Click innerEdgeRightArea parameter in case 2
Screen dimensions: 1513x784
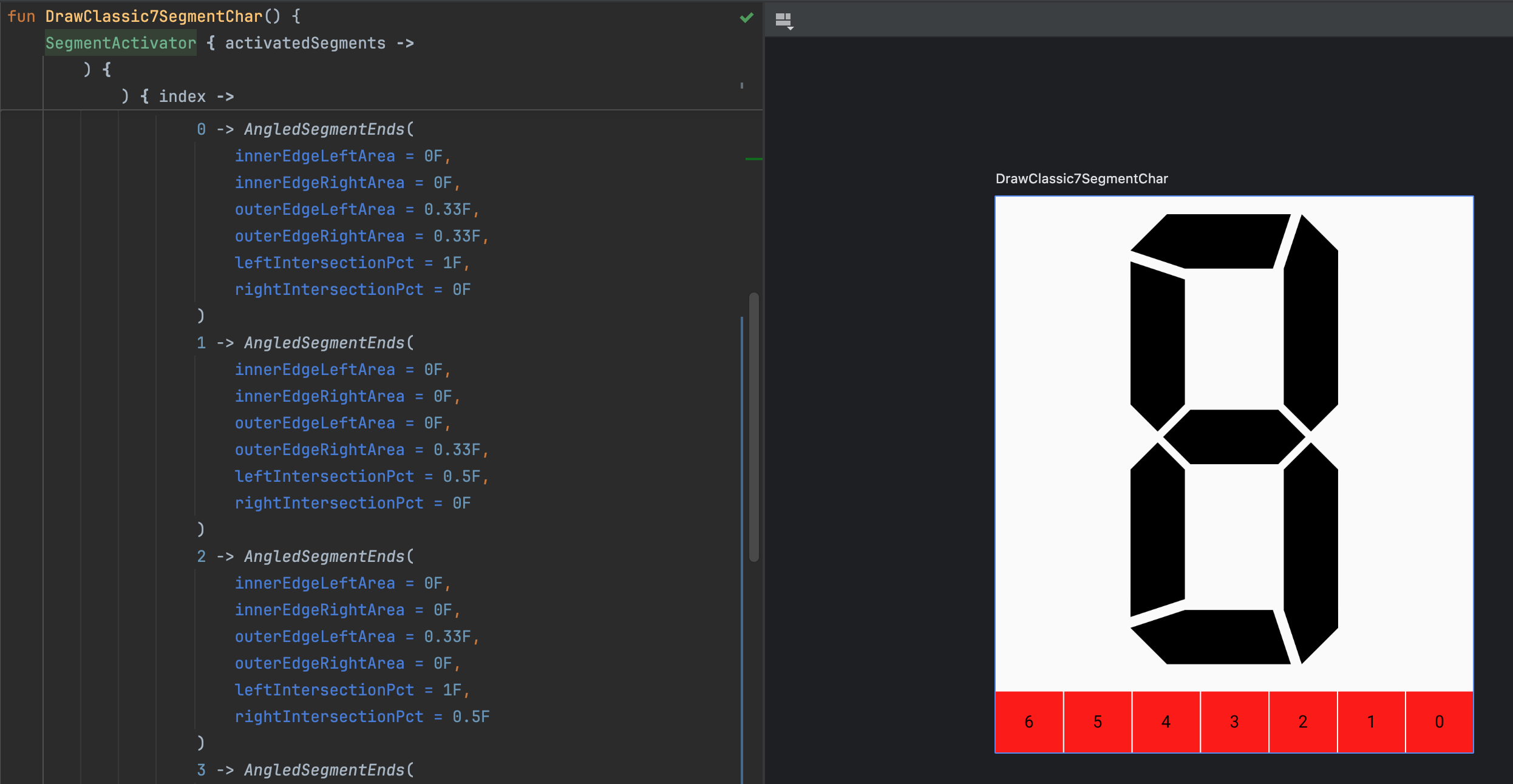[319, 610]
